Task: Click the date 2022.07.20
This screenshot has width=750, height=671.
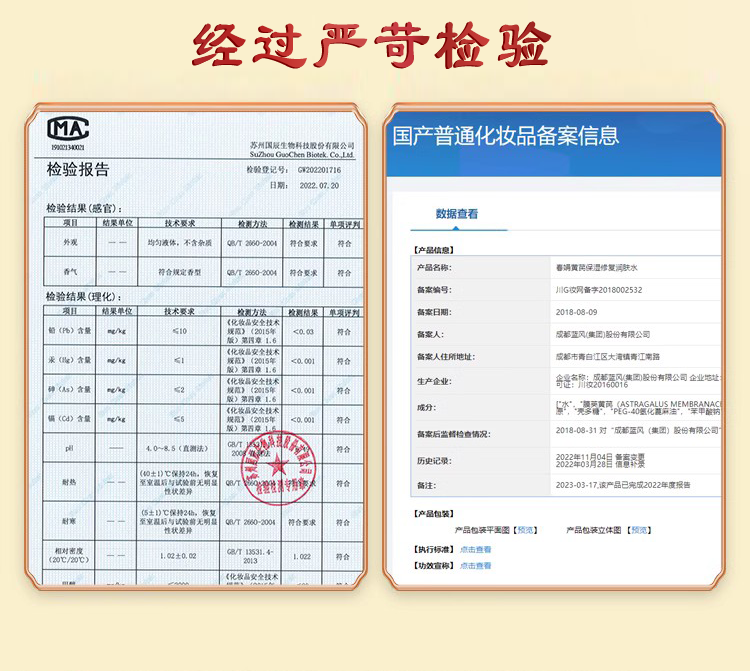Action: point(319,186)
